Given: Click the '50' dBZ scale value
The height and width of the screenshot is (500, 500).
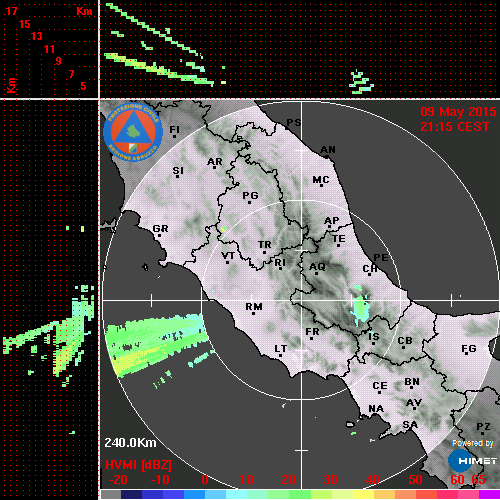Looking at the screenshot, I should pyautogui.click(x=415, y=480).
